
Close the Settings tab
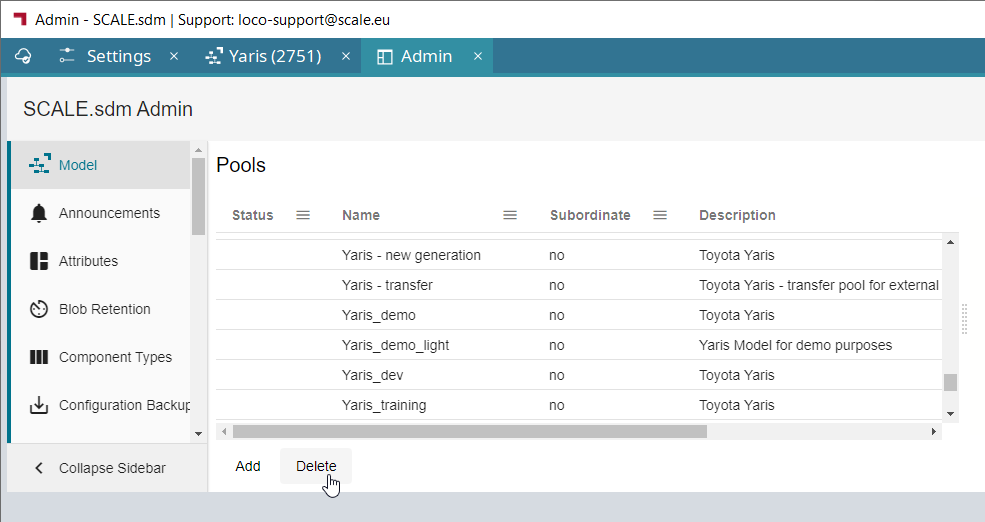(174, 56)
